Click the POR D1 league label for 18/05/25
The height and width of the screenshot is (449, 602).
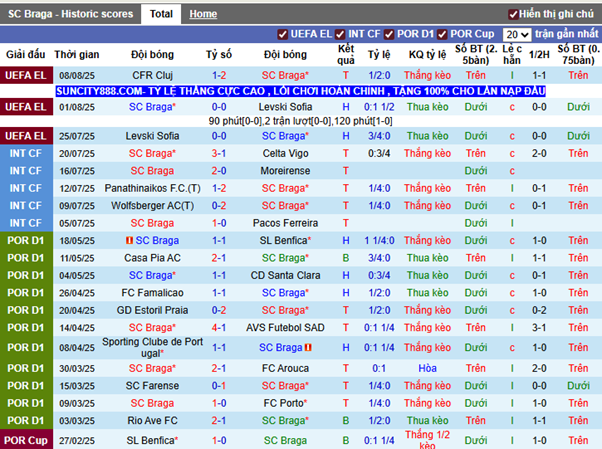26,240
